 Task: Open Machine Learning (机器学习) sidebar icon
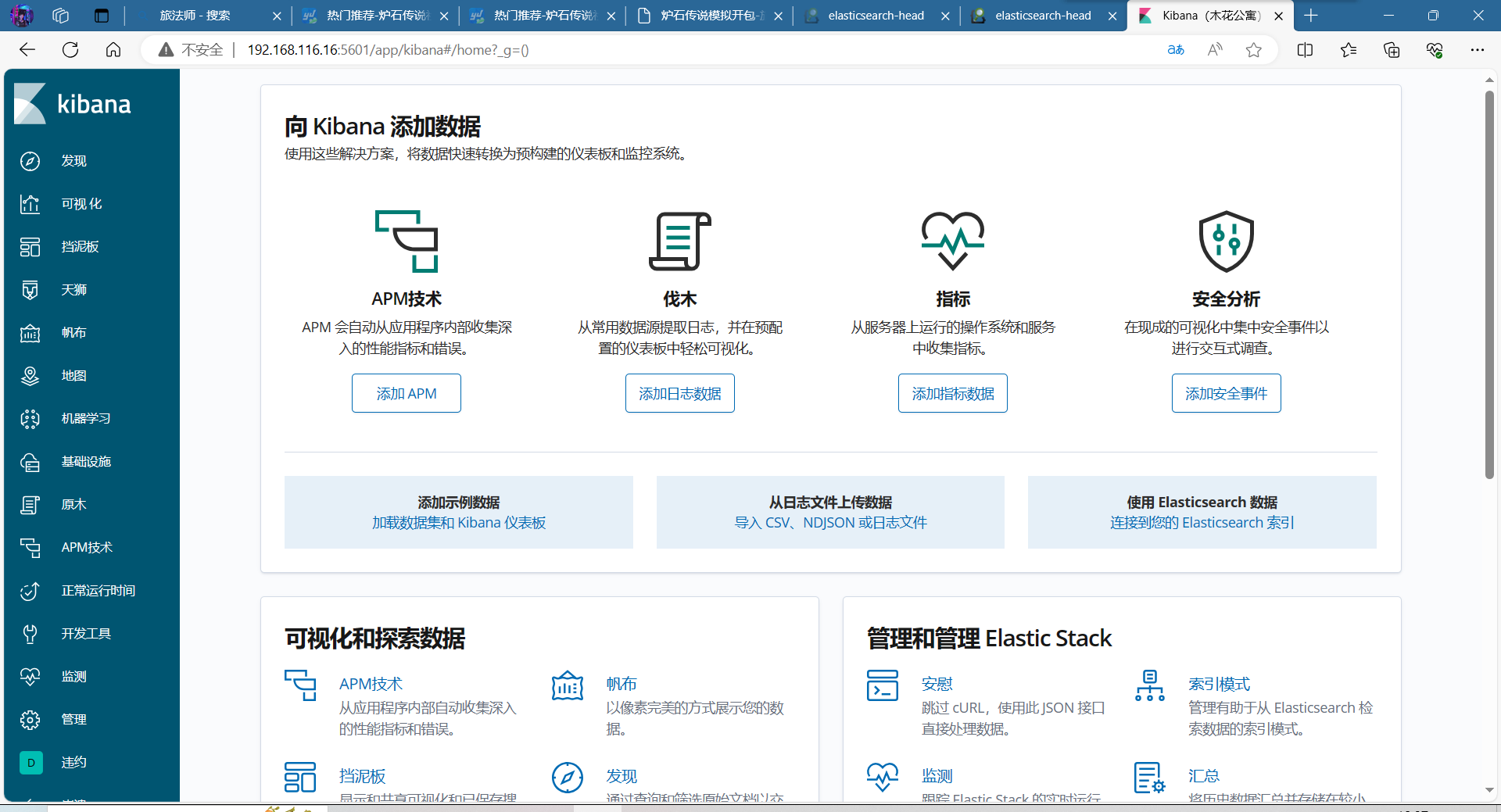pyautogui.click(x=30, y=419)
